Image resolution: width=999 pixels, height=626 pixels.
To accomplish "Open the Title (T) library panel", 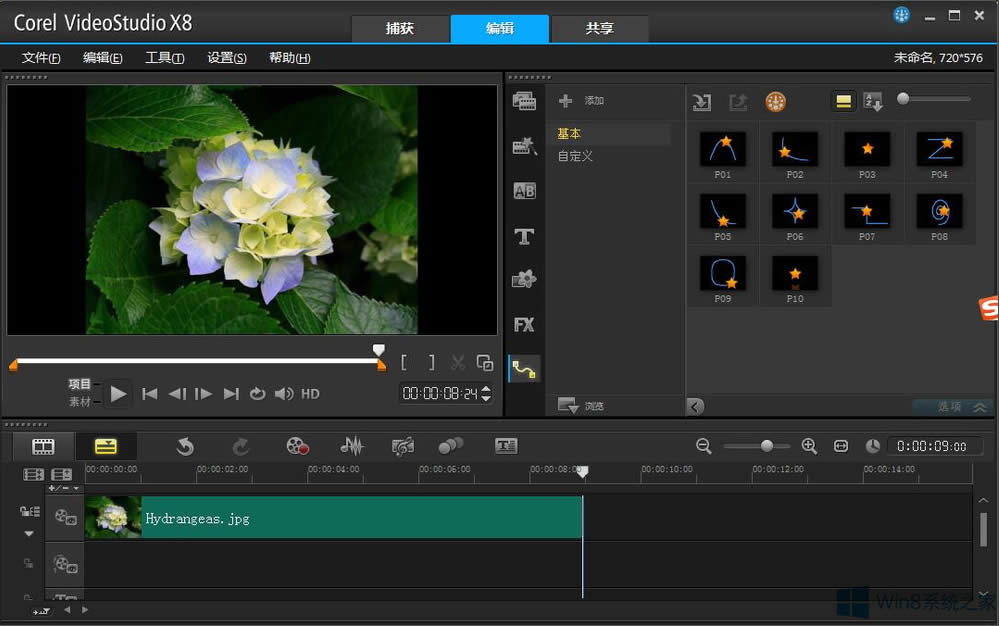I will pos(524,237).
